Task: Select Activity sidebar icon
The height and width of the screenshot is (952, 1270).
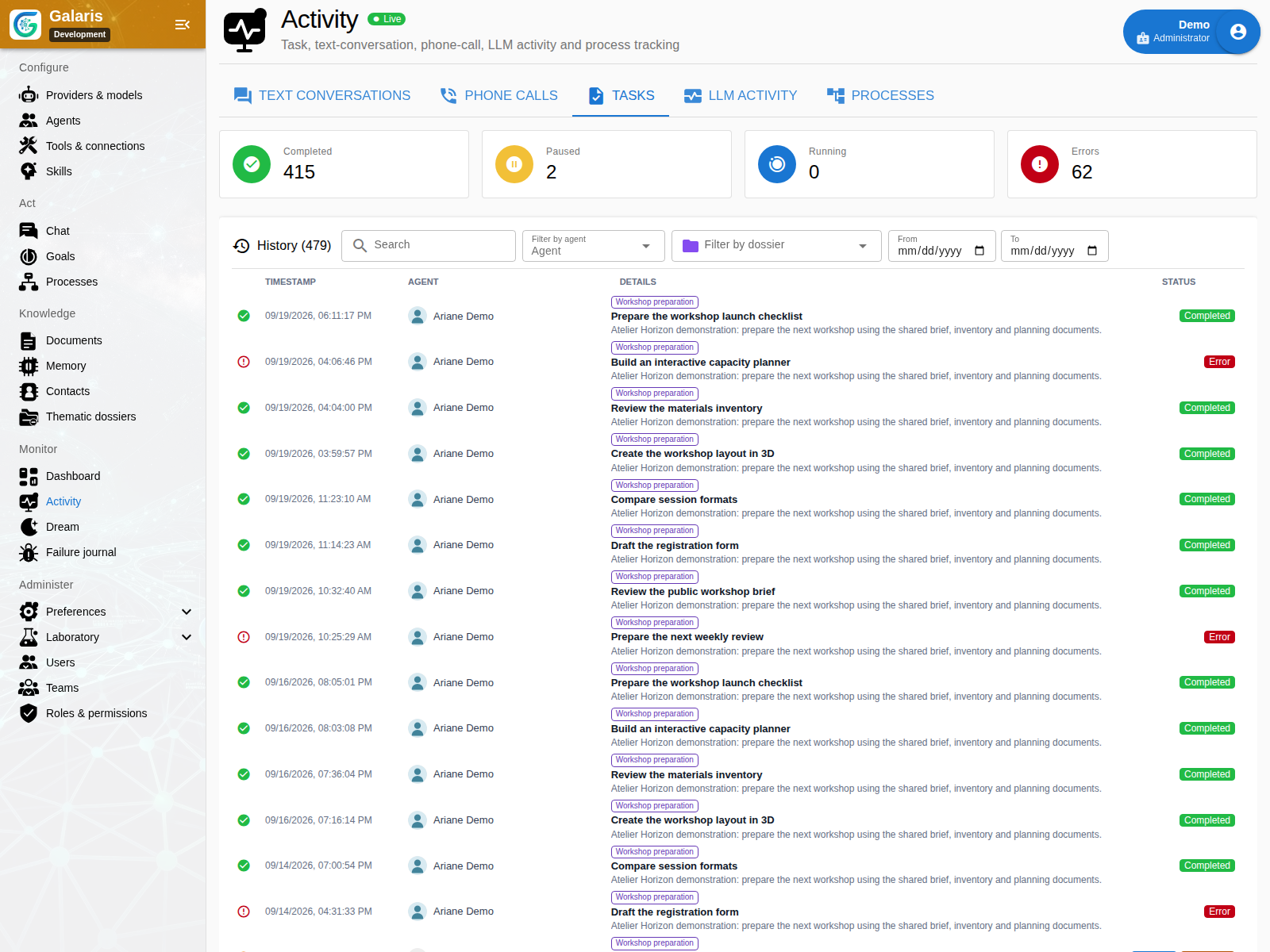Action: coord(29,501)
